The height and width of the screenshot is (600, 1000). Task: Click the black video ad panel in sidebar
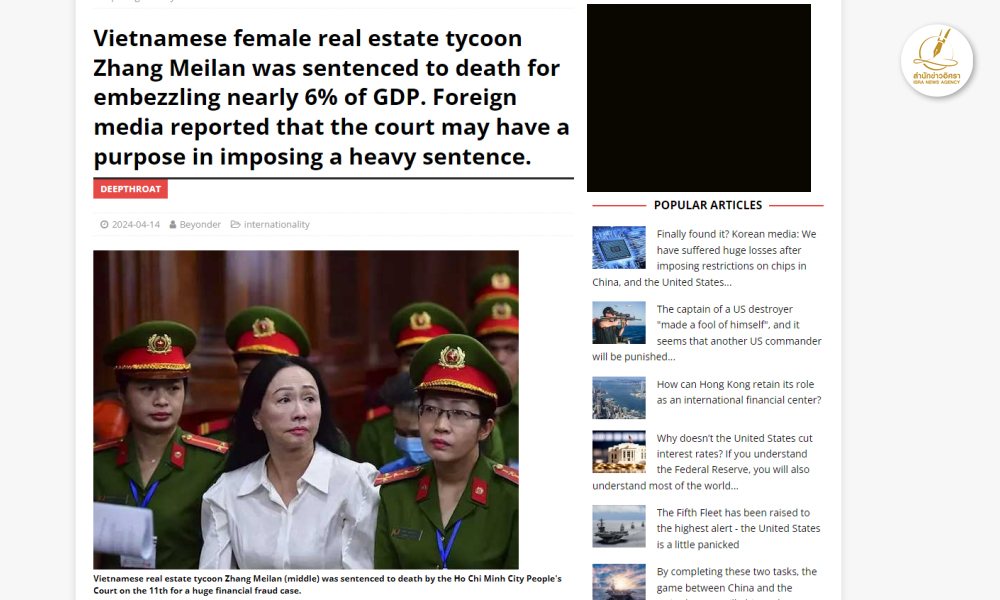coord(699,98)
